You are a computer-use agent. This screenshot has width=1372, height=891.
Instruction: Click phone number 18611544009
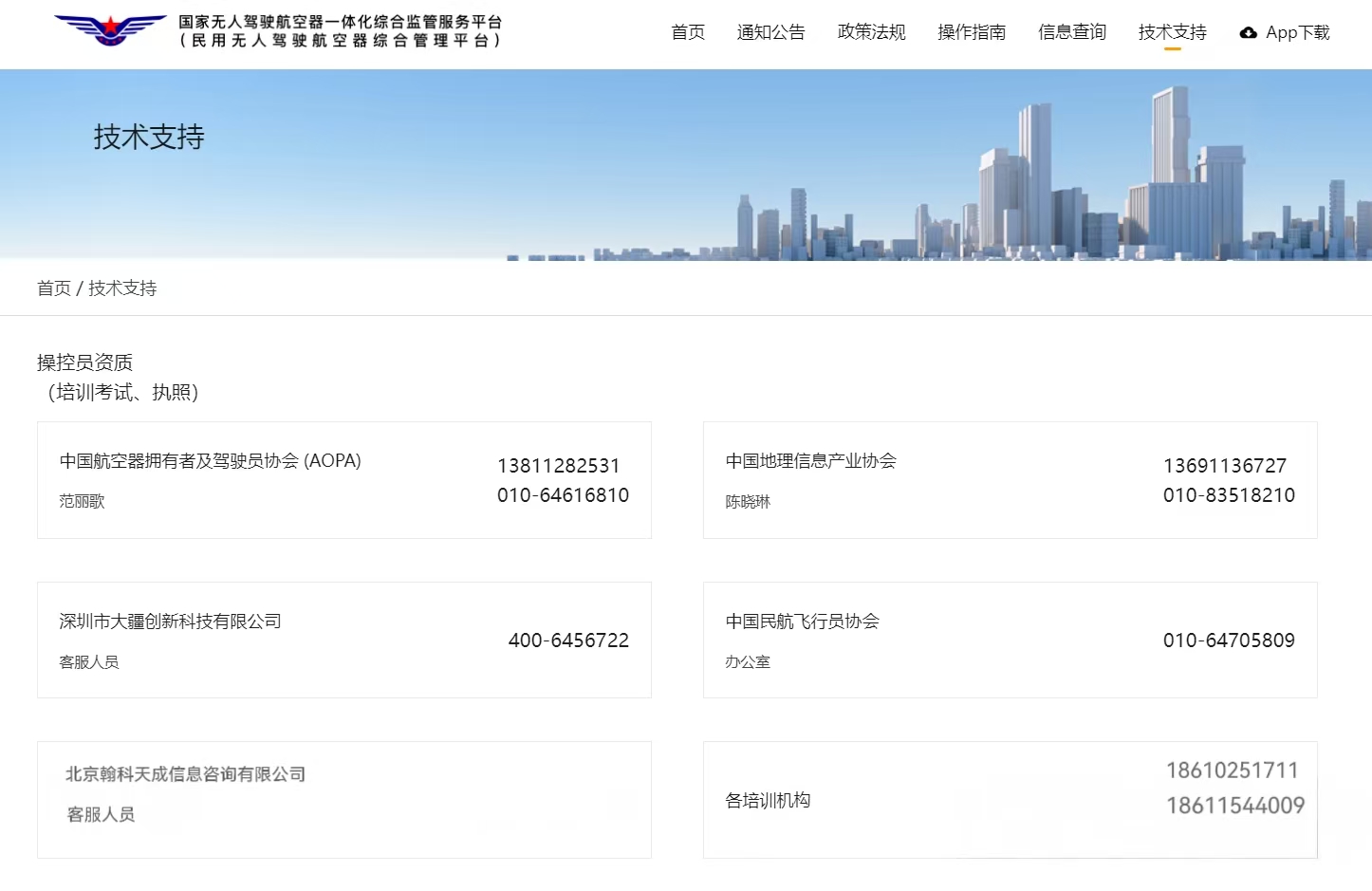point(1235,806)
